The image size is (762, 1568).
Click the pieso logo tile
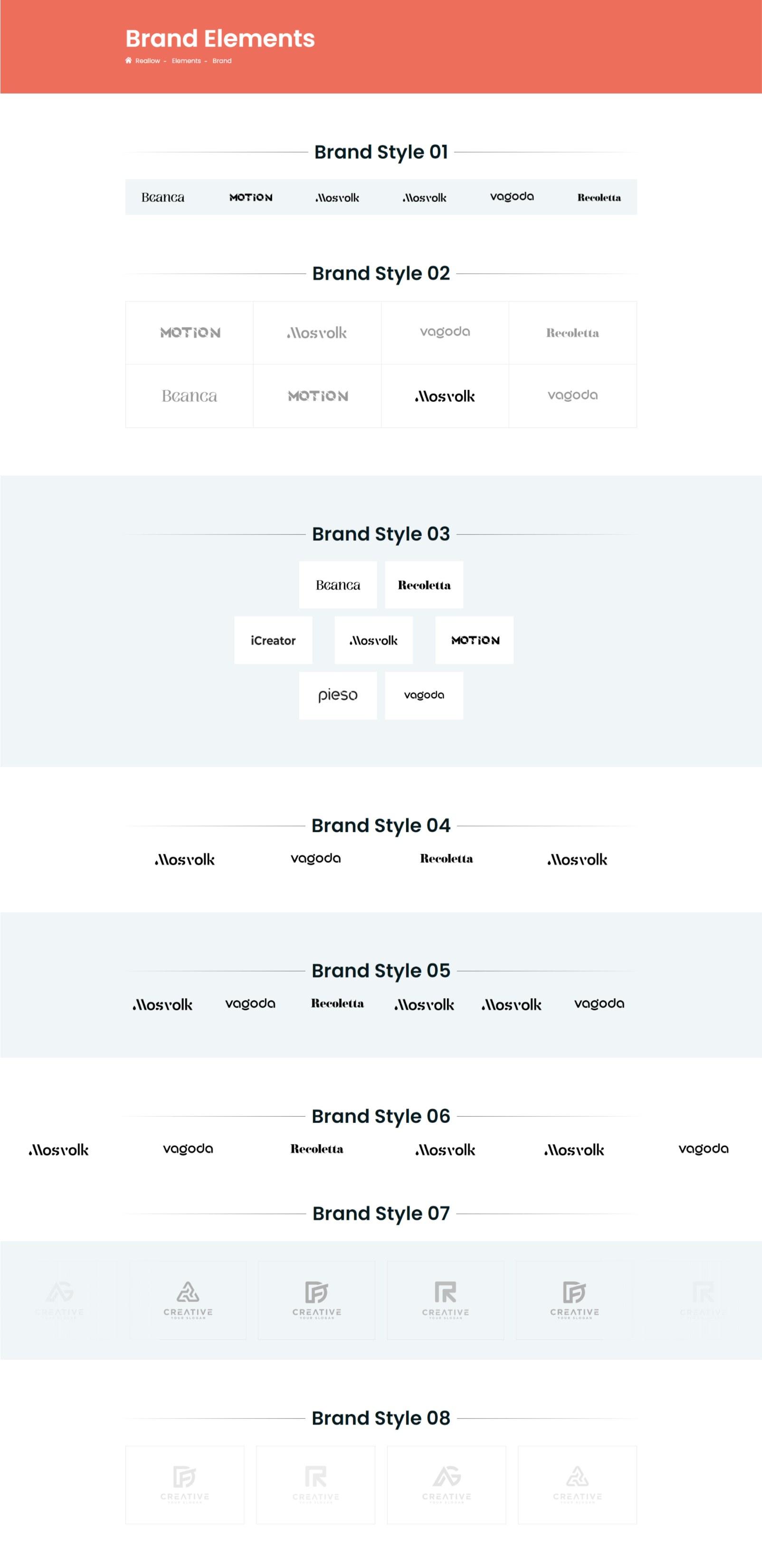(x=338, y=696)
